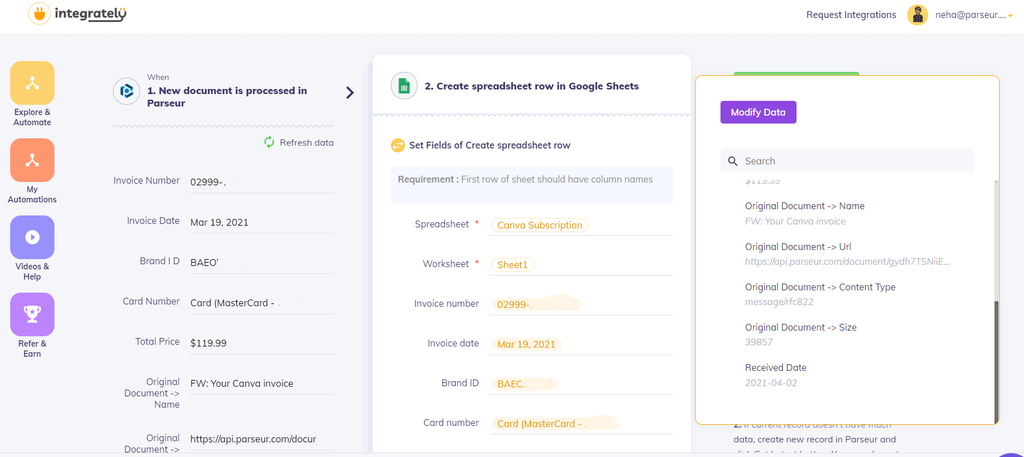
Task: Expand the step 1 chevron arrow
Action: 350,93
